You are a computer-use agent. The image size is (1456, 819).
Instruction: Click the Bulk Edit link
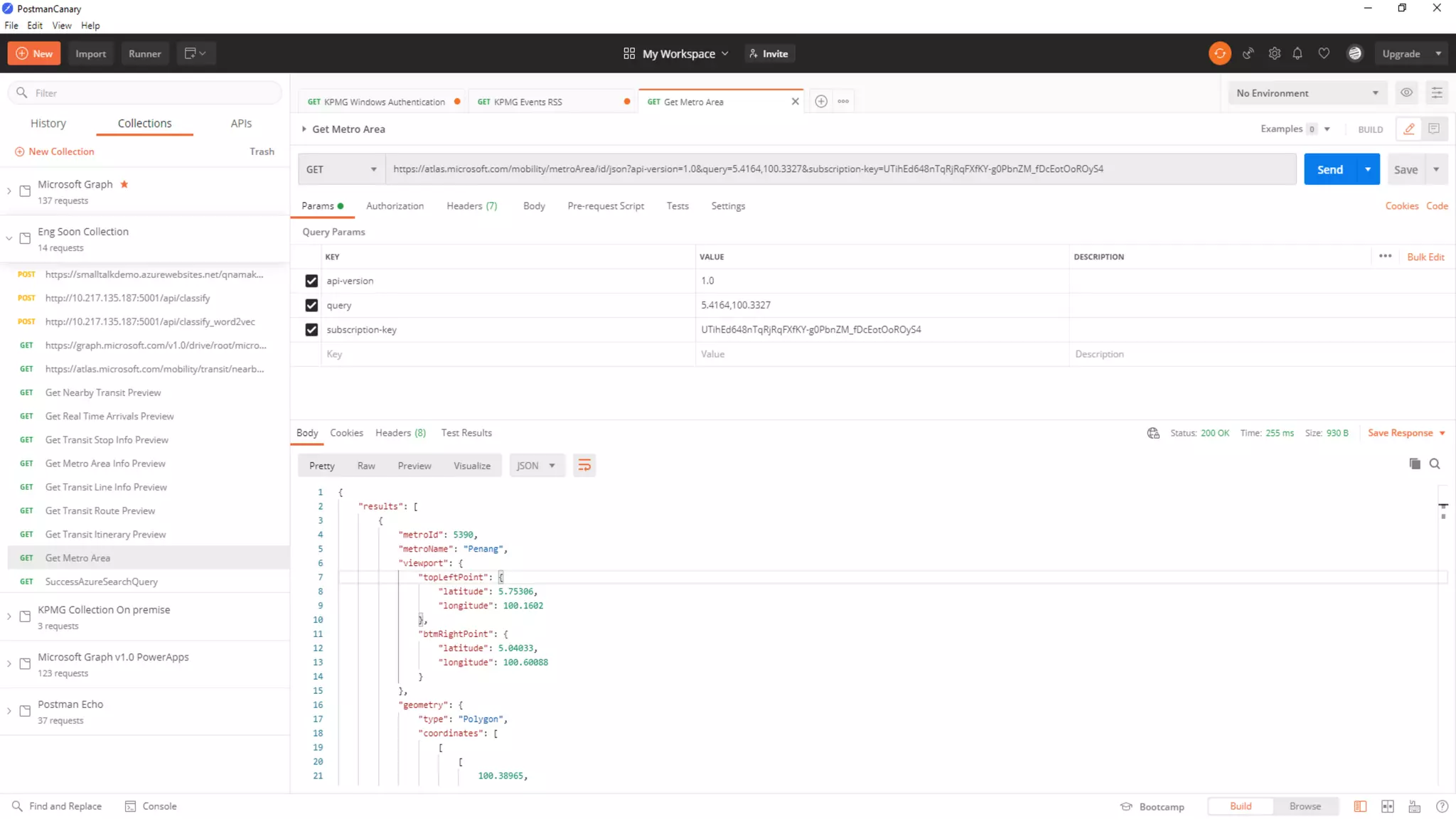[1425, 257]
